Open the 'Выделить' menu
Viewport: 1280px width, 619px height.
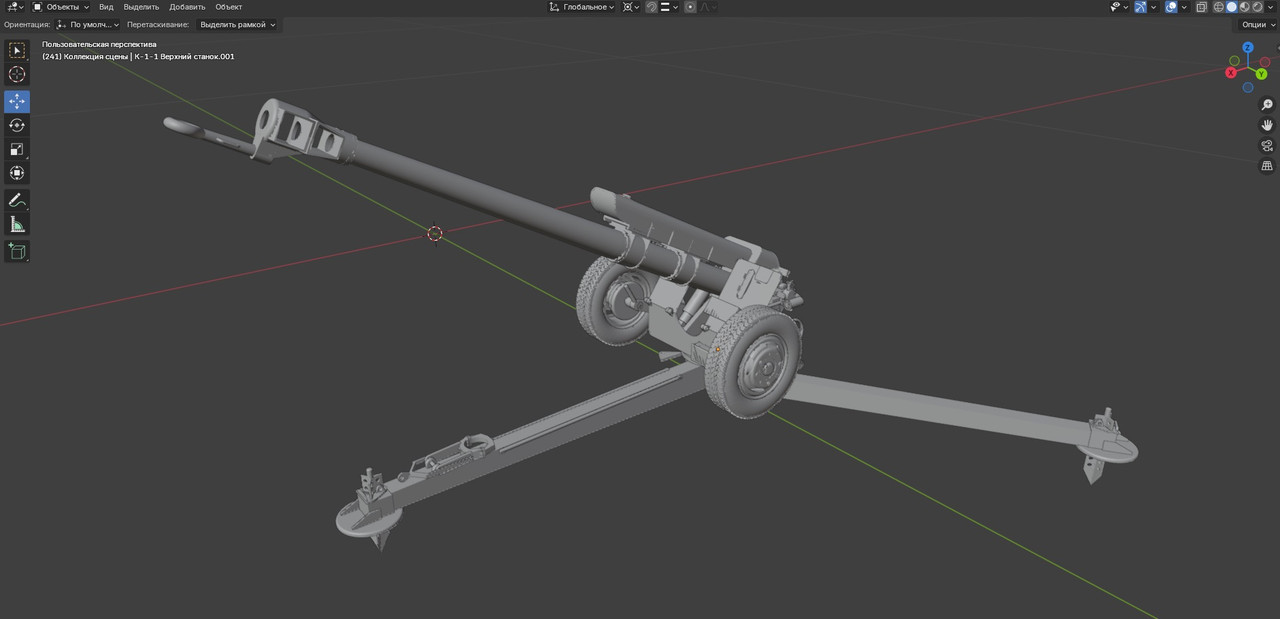click(x=142, y=7)
